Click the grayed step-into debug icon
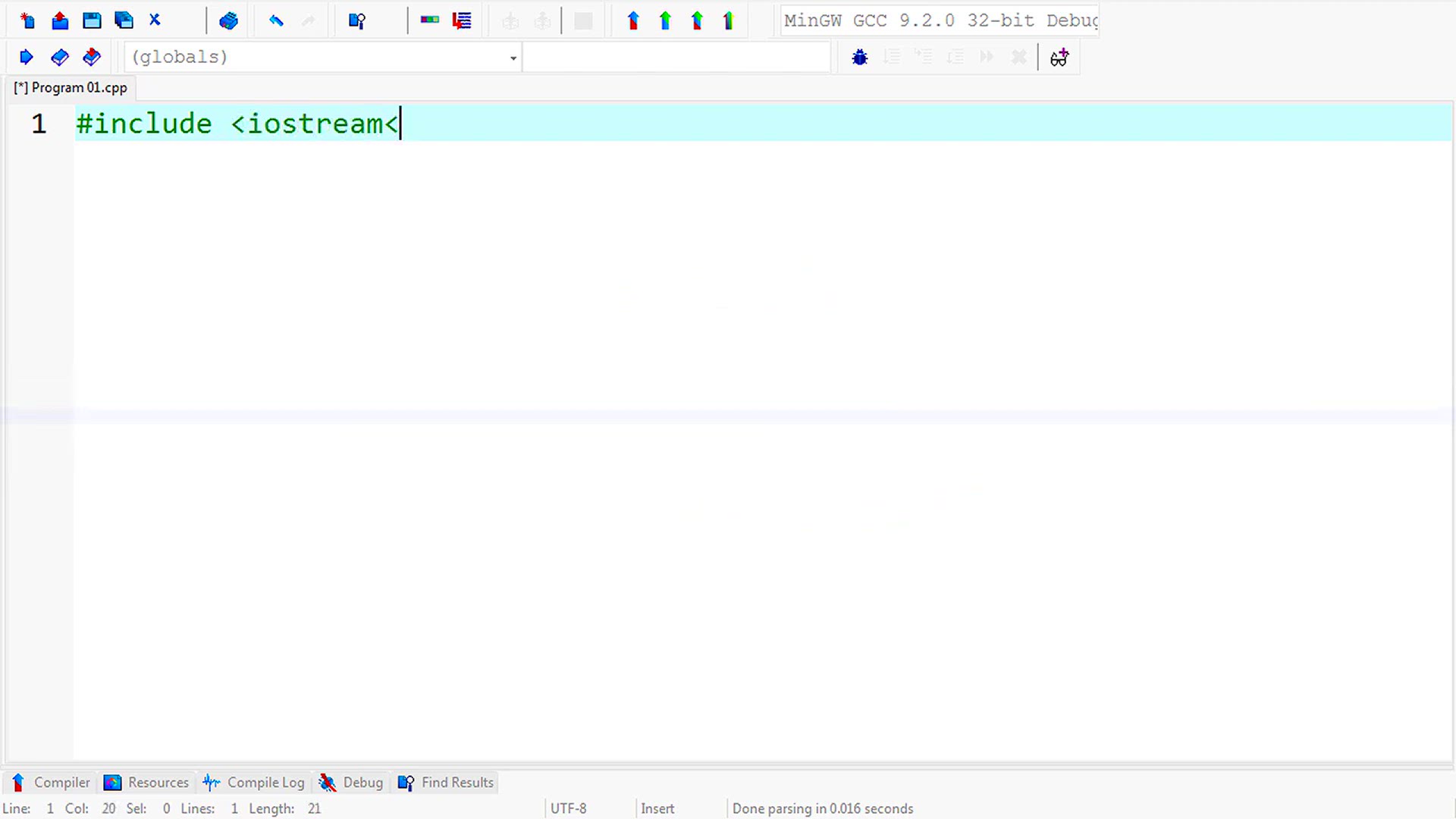This screenshot has height=819, width=1456. 924,57
